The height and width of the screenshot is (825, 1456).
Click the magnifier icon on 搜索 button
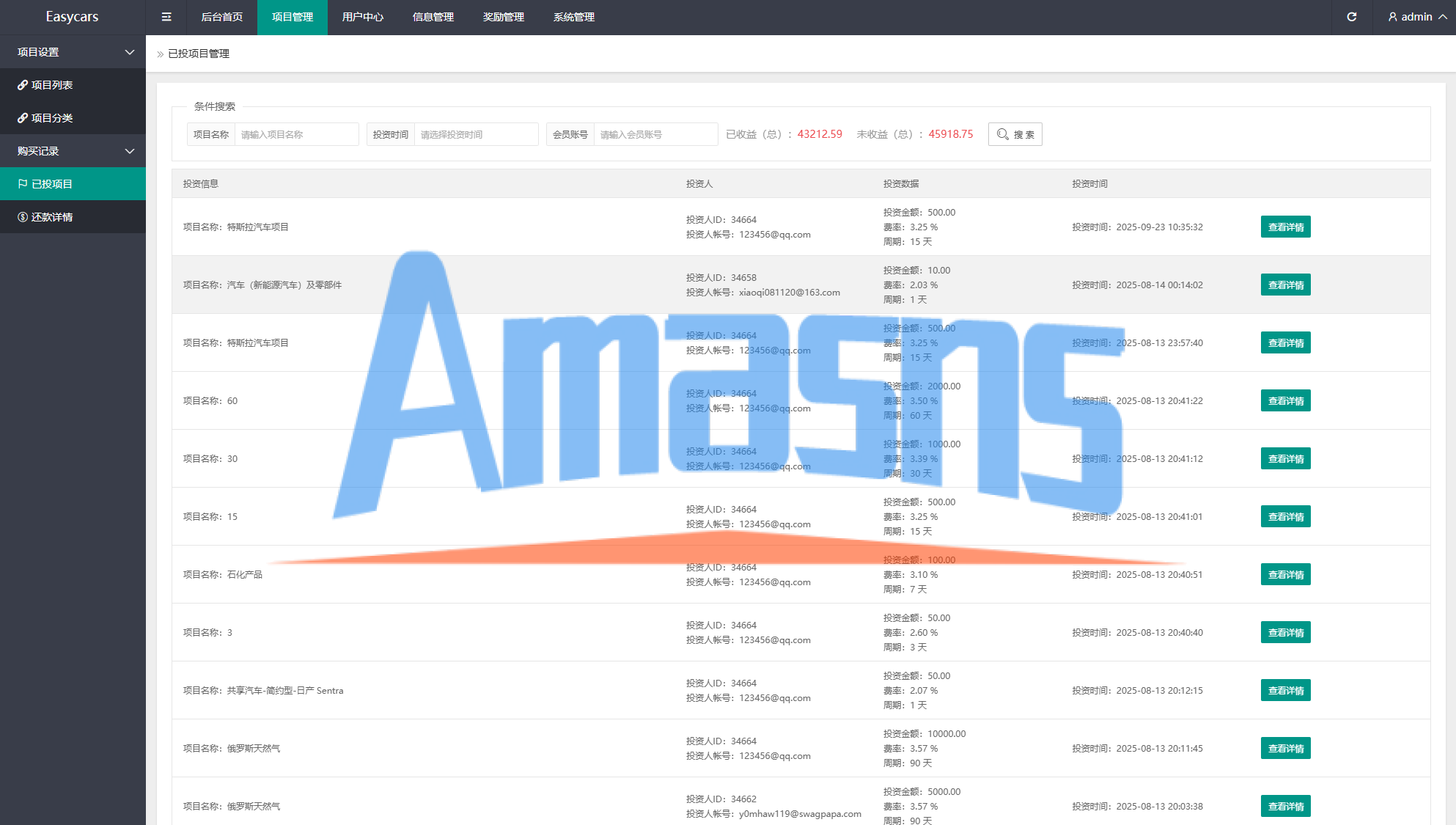click(x=1002, y=134)
